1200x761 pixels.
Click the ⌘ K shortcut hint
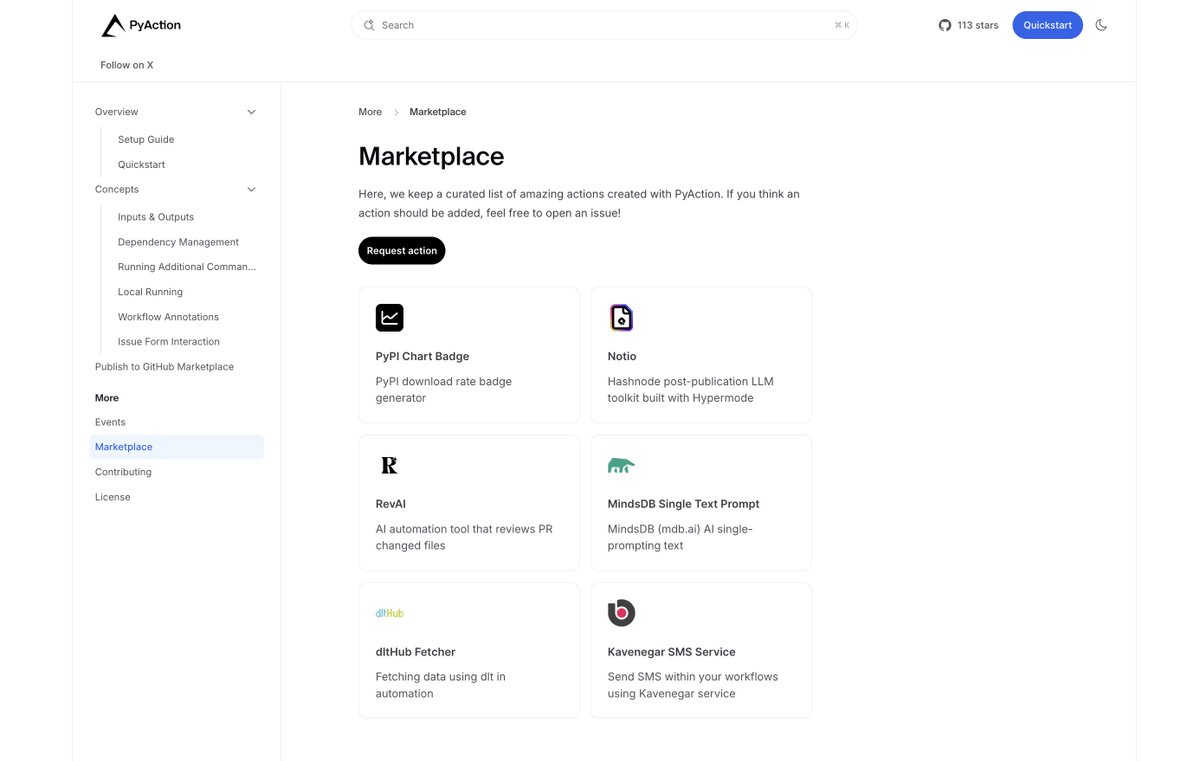click(x=842, y=25)
